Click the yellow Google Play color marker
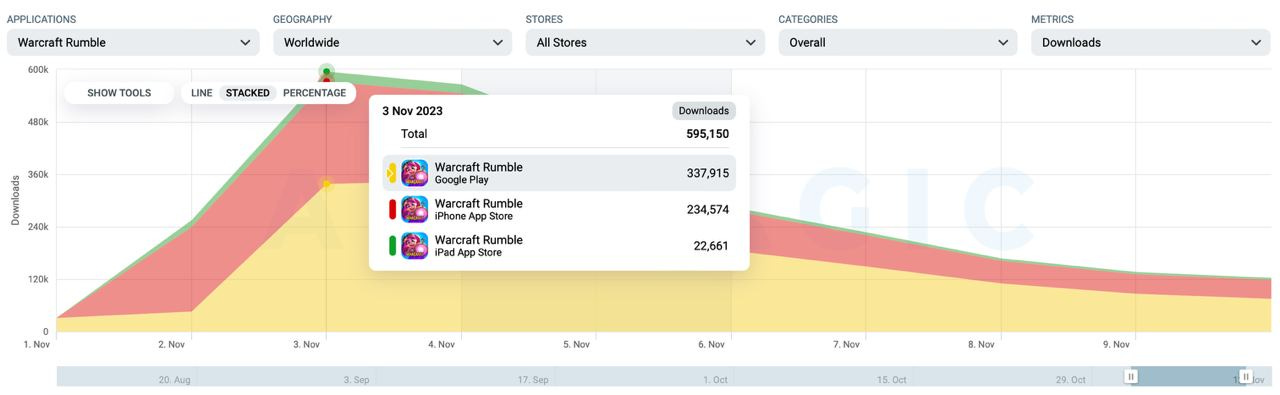This screenshot has width=1280, height=395. (392, 173)
